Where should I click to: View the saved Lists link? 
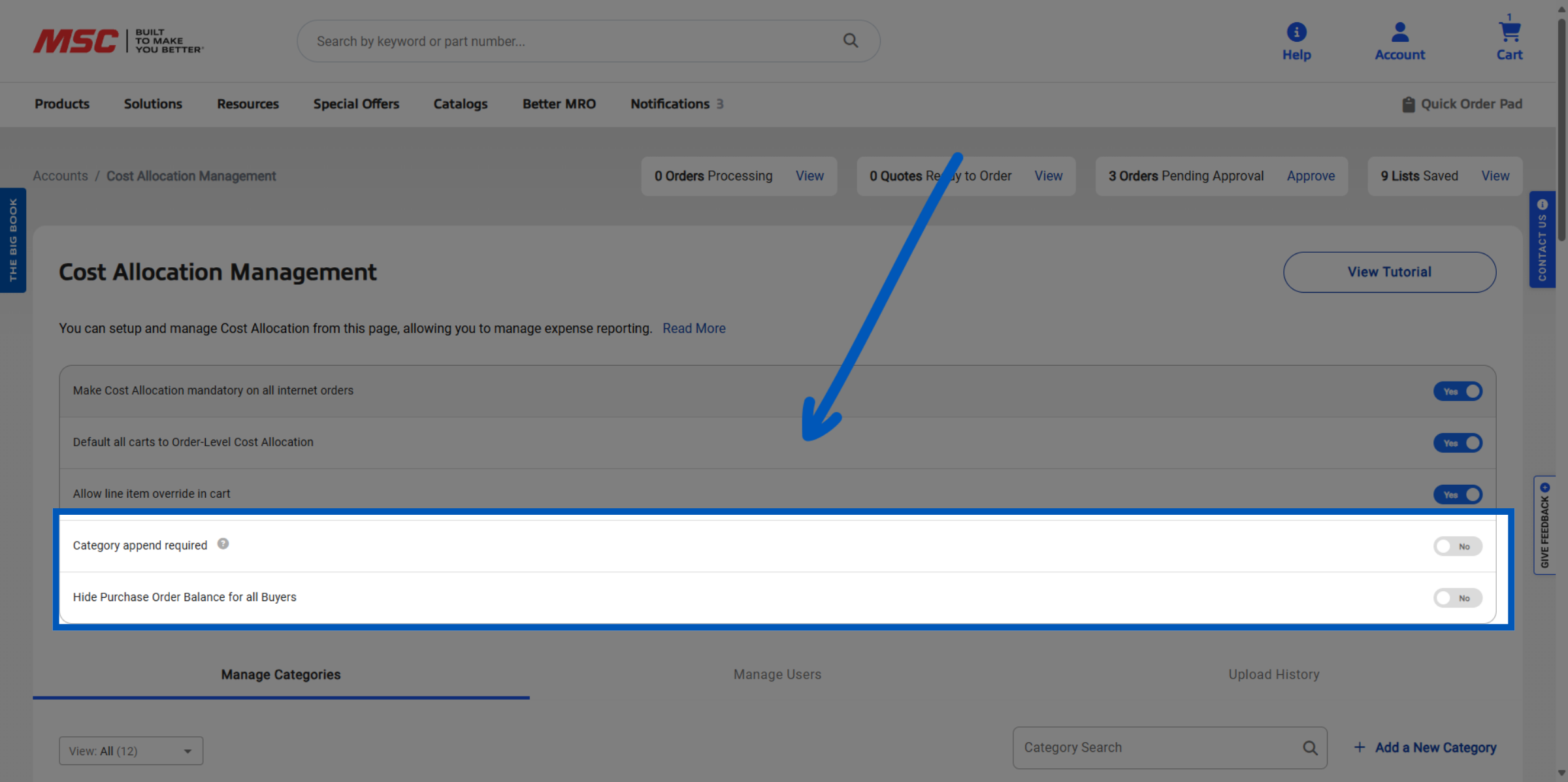click(1495, 176)
